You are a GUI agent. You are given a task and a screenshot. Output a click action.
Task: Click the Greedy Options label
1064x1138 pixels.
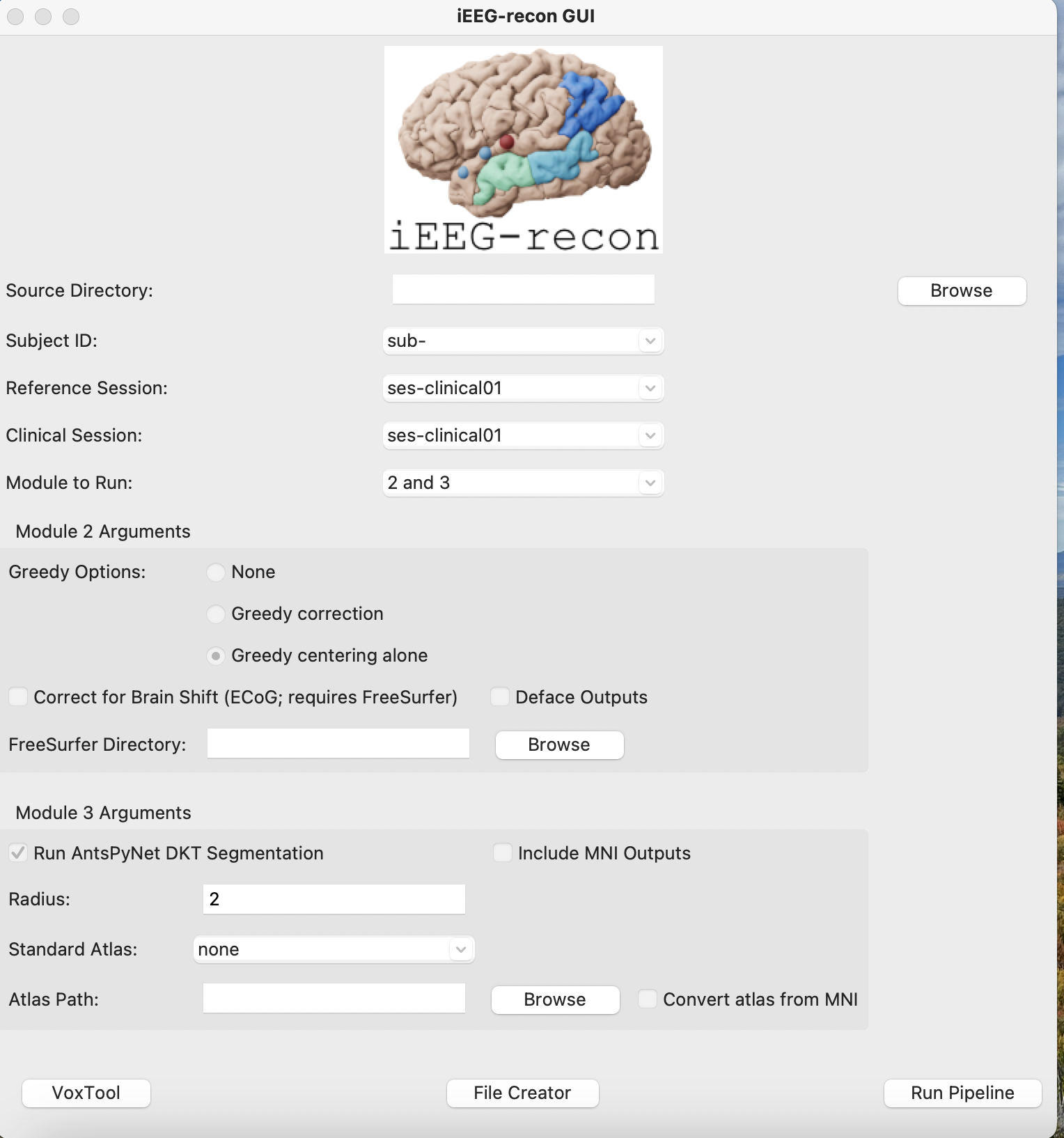coord(77,572)
